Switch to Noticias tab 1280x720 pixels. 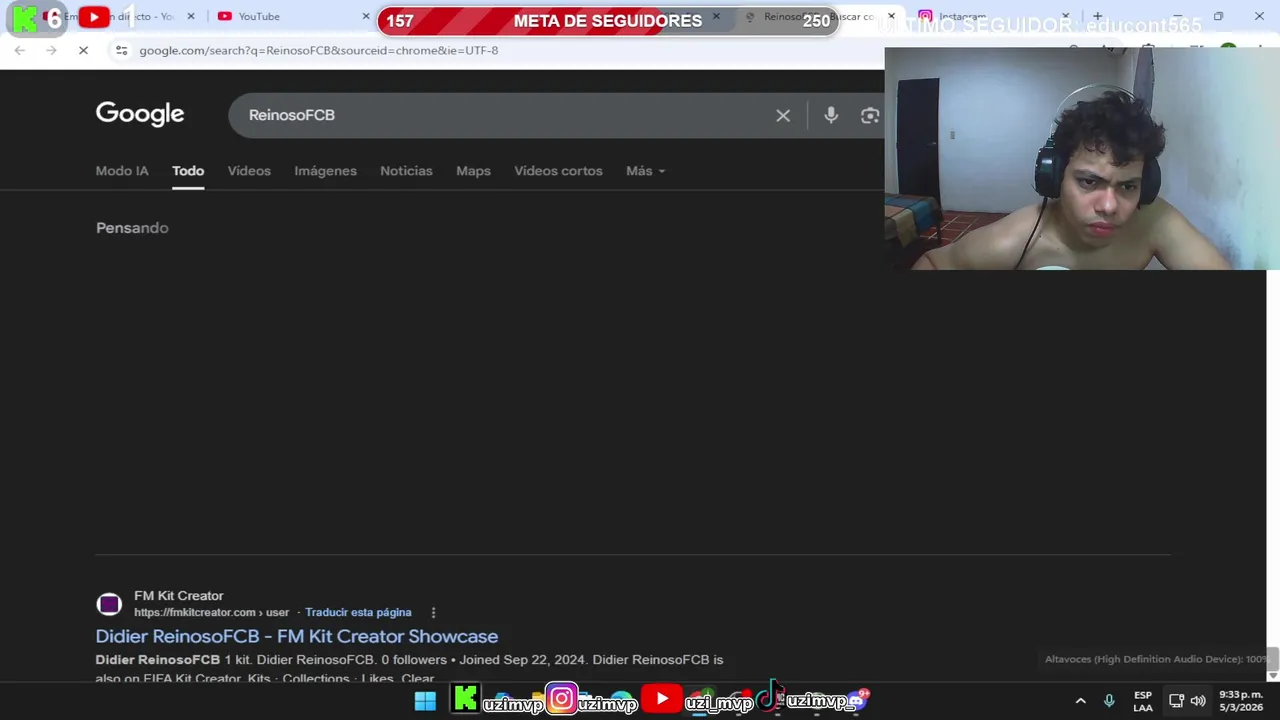[x=406, y=171]
